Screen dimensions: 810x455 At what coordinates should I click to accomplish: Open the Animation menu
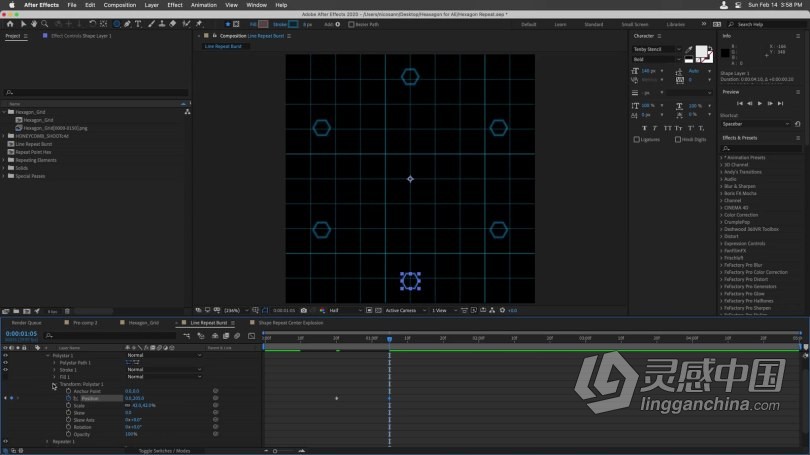(x=204, y=5)
